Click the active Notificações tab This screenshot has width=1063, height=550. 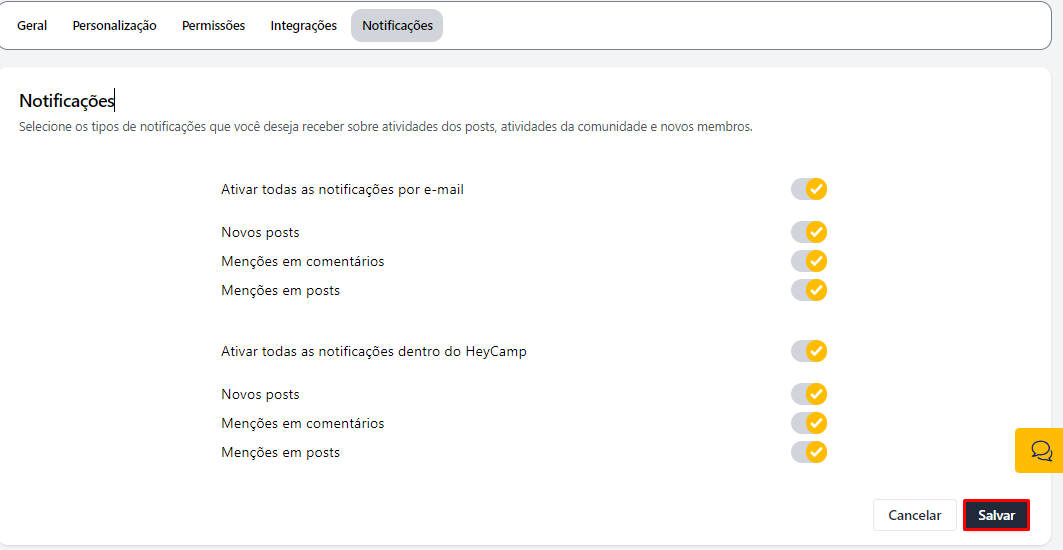397,26
